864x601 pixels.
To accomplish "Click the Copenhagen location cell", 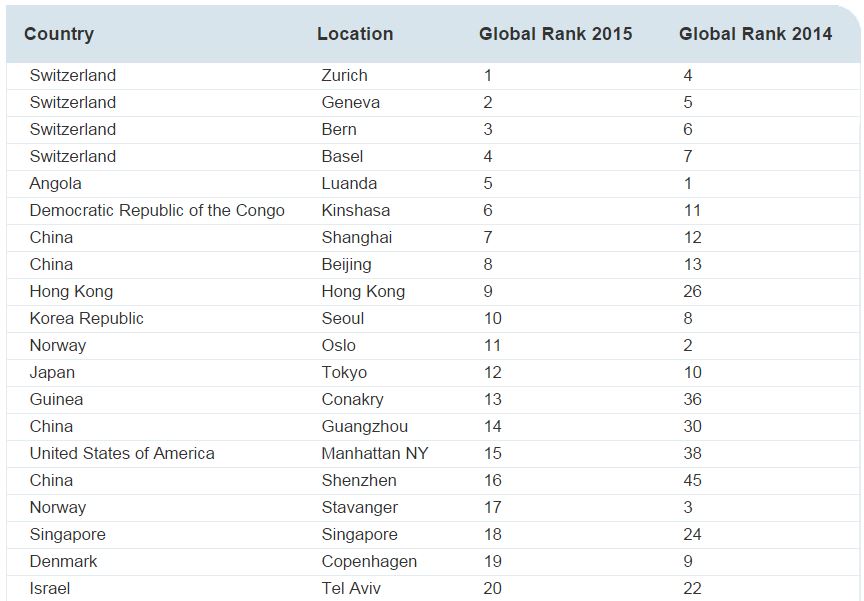I will point(369,561).
